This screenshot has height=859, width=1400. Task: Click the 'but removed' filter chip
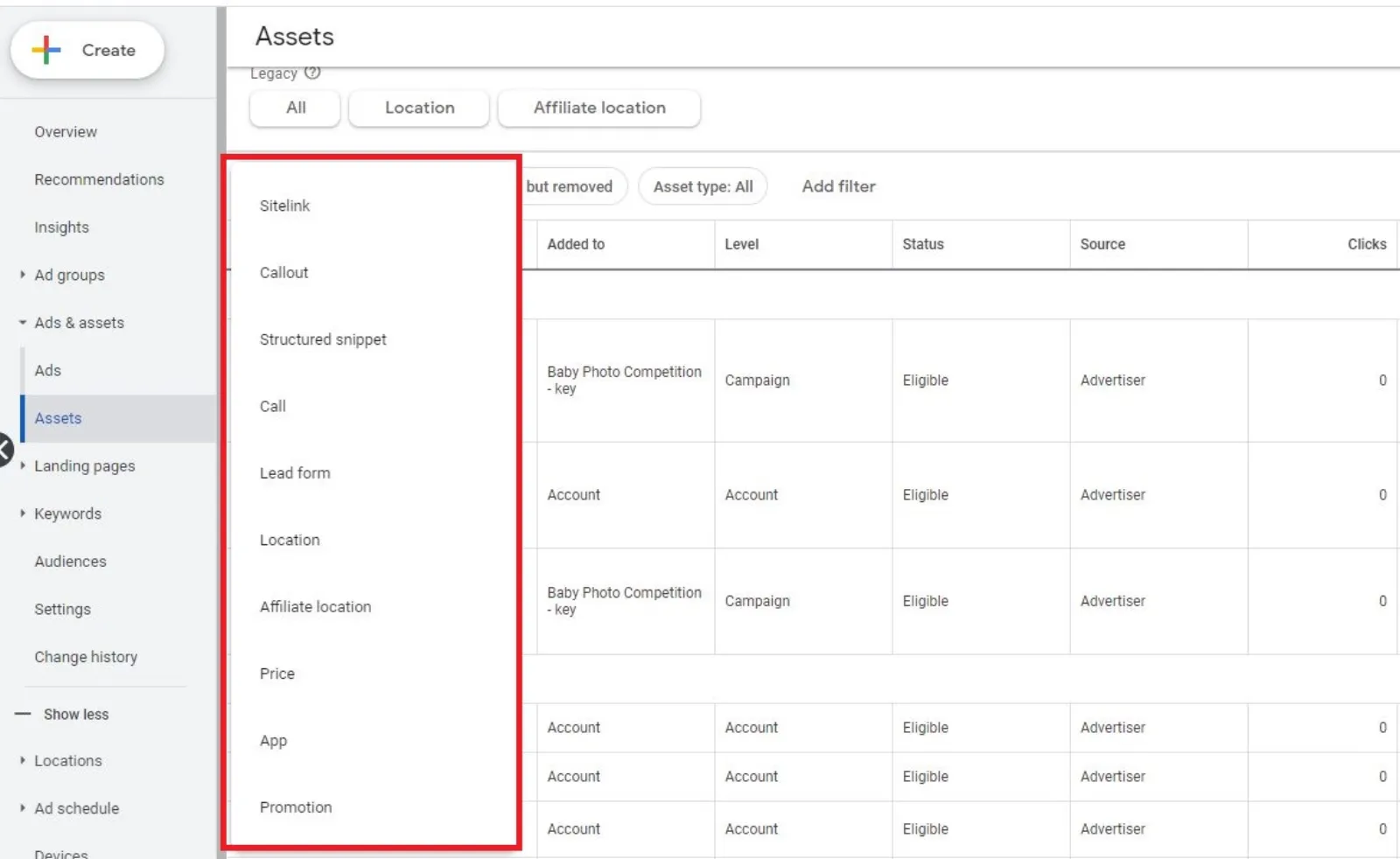(574, 186)
